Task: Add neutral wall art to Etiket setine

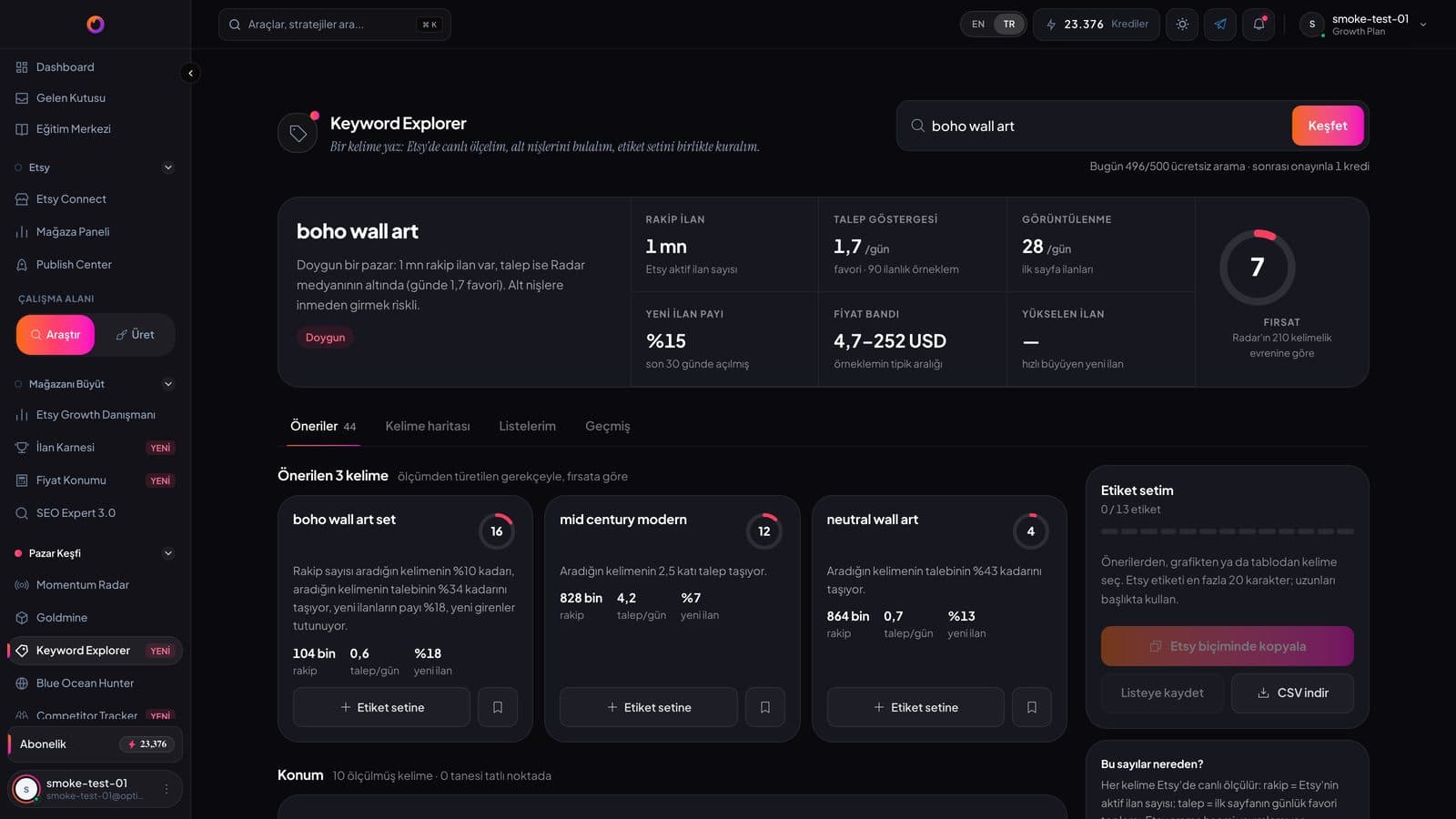Action: [915, 707]
